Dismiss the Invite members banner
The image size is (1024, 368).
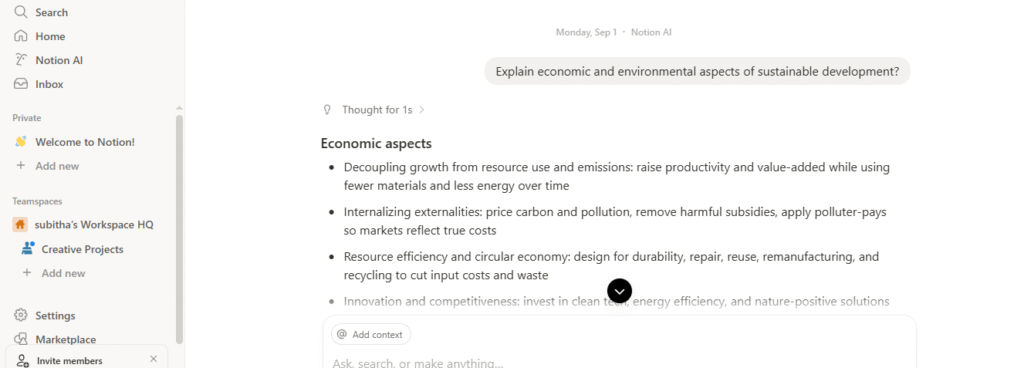(x=153, y=359)
